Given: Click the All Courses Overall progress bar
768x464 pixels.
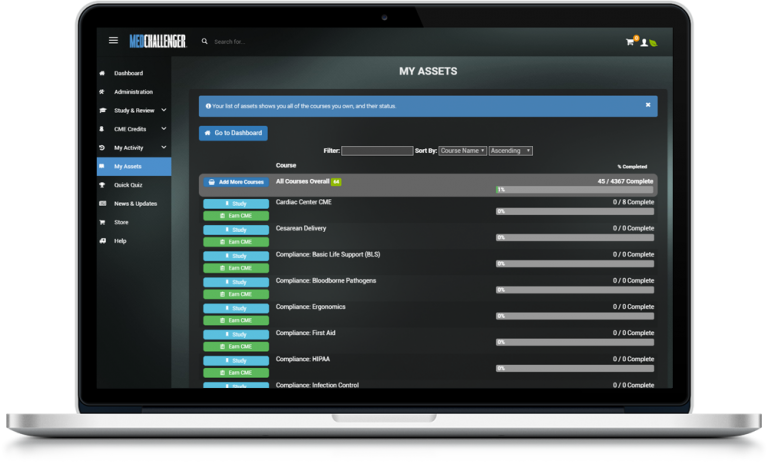Looking at the screenshot, I should [575, 190].
